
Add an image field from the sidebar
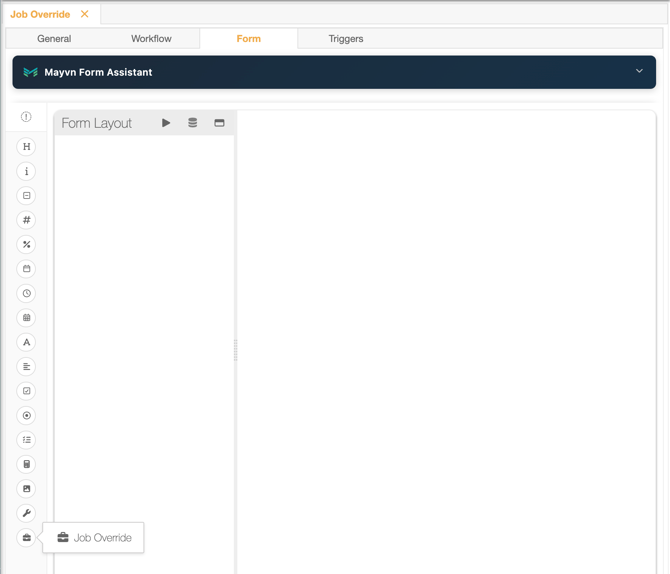(26, 489)
